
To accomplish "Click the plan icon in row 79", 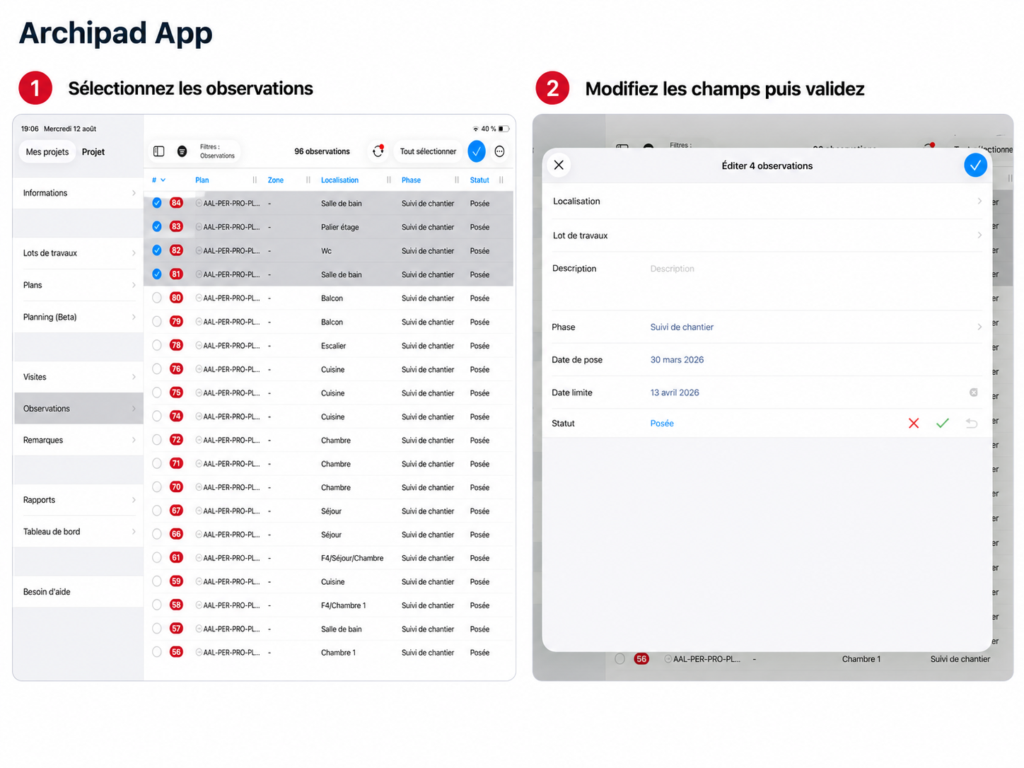I will (199, 322).
